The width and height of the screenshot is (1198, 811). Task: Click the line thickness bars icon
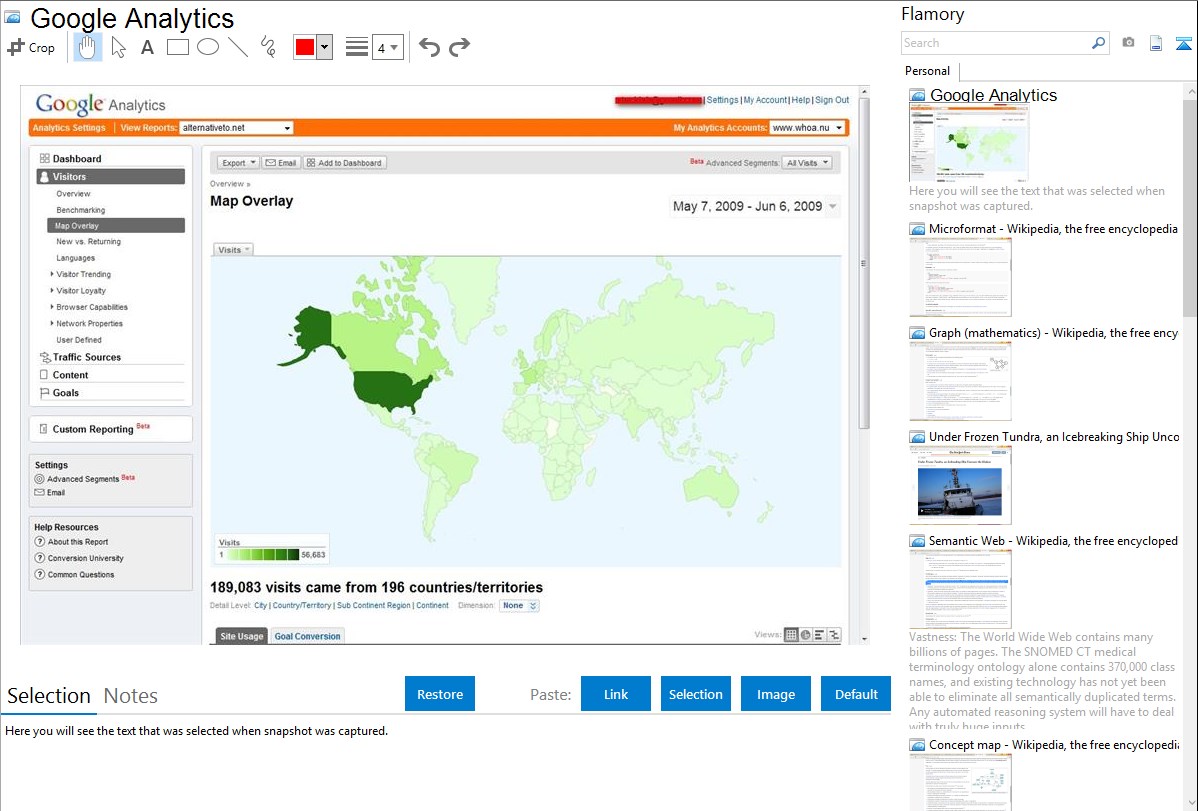click(x=357, y=47)
